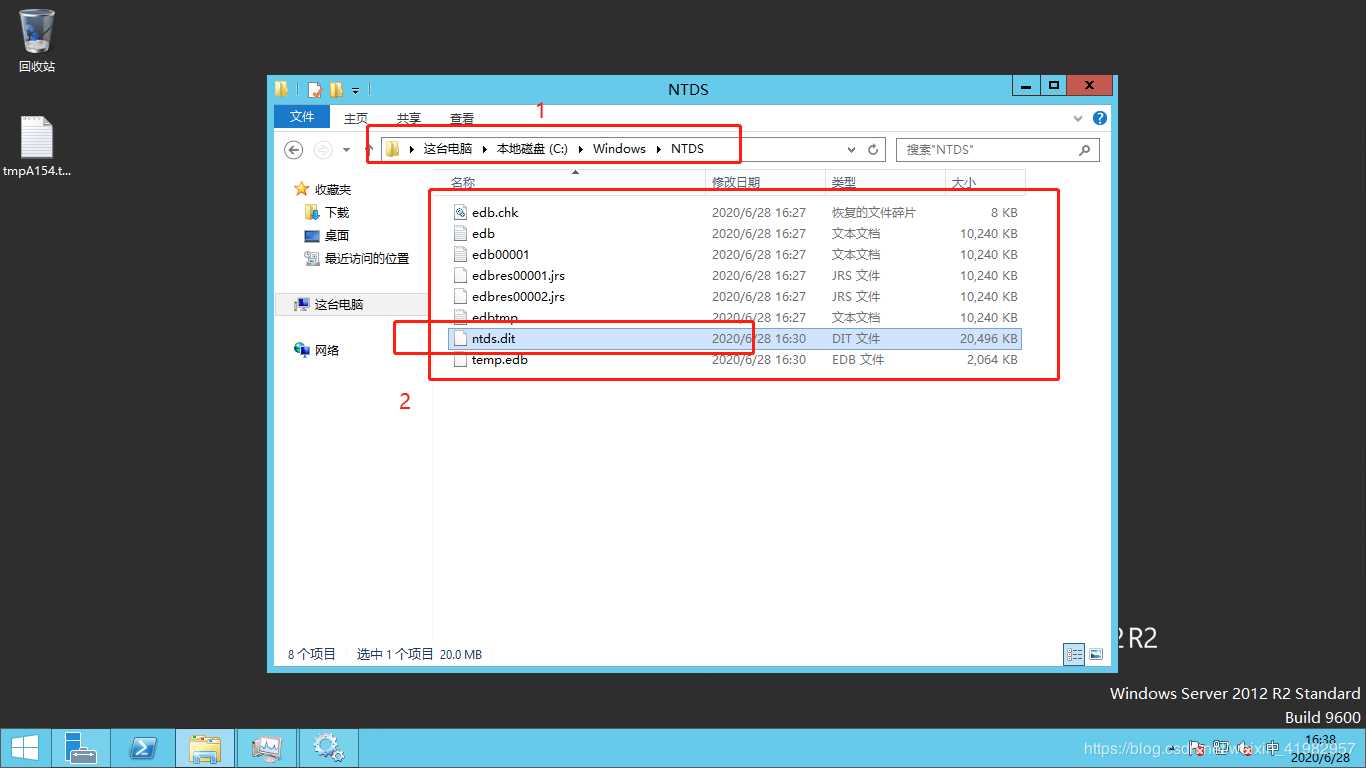Select the edb text document
The width and height of the screenshot is (1366, 768).
[735, 233]
